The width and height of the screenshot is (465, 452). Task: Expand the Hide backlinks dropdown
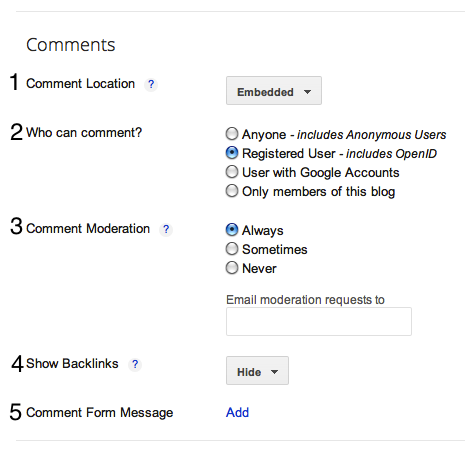click(x=257, y=371)
